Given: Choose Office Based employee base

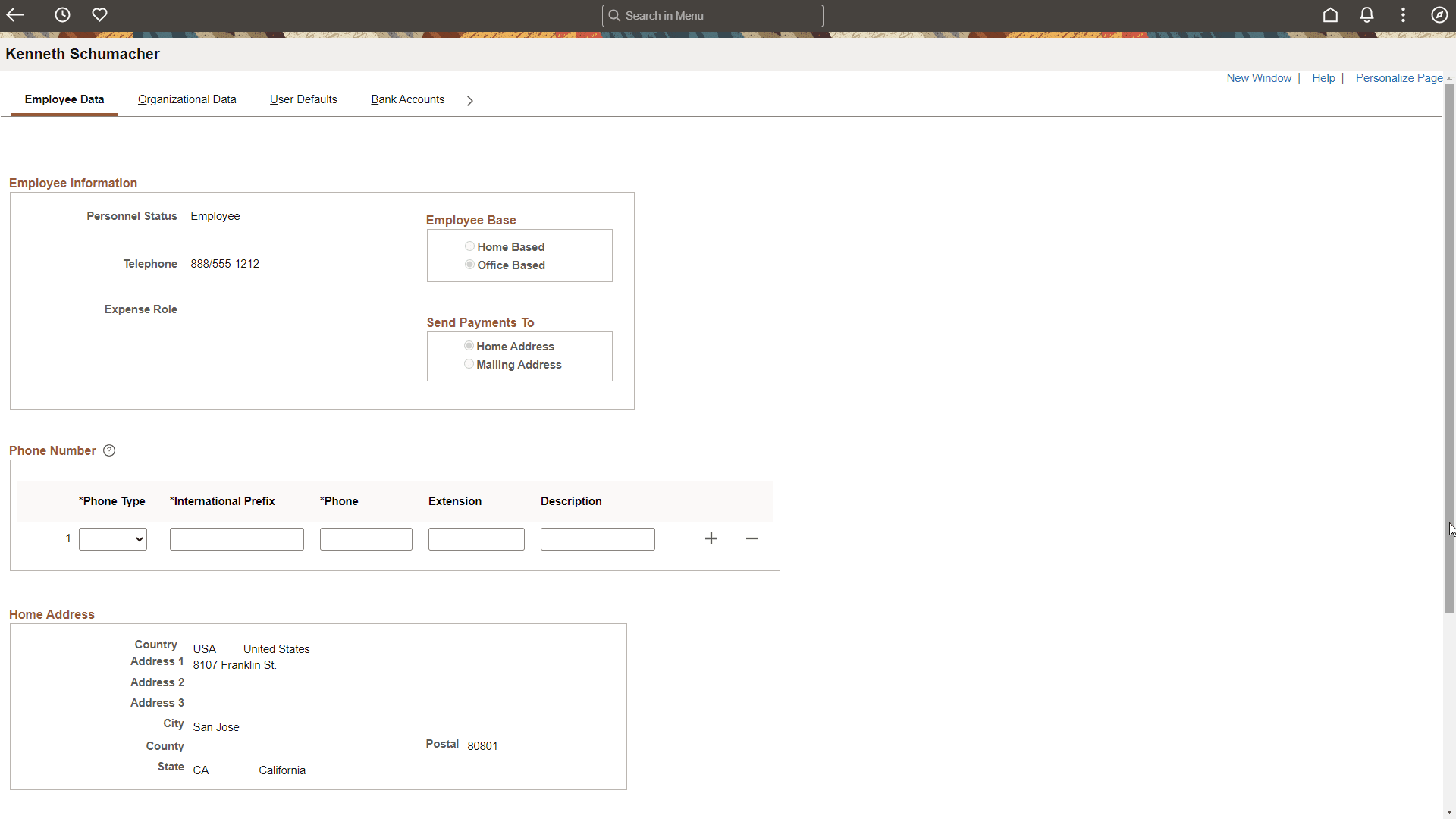Looking at the screenshot, I should pos(469,264).
